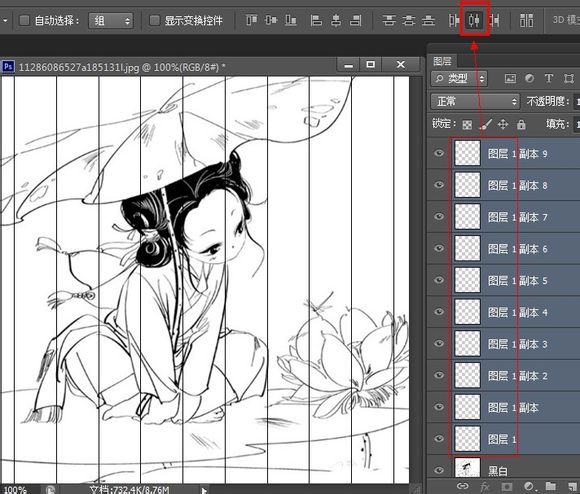Select the 黑白 layer name
Screen dimensions: 580x494
coord(498,471)
